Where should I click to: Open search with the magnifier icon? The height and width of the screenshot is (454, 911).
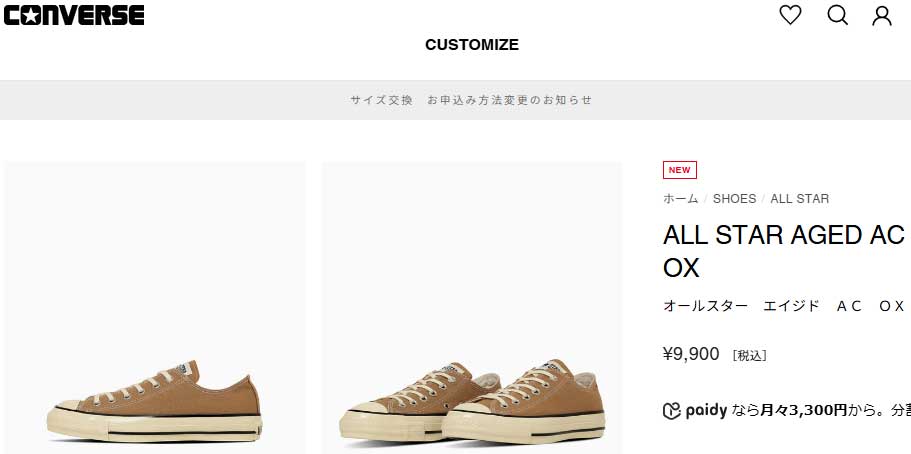pos(837,15)
